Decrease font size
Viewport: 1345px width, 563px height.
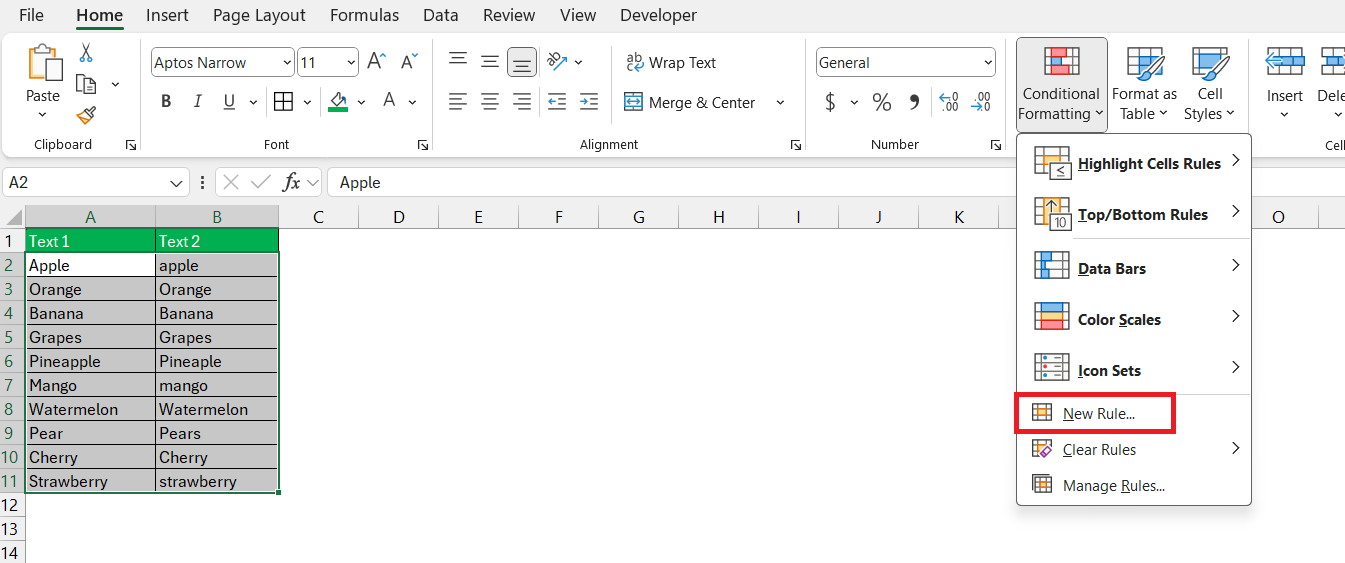tap(408, 62)
